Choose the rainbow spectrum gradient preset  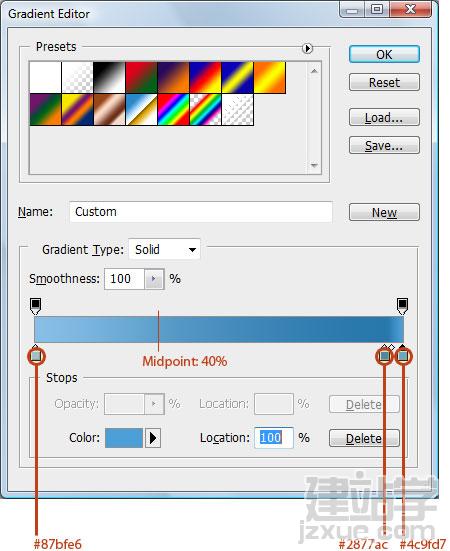[x=174, y=109]
